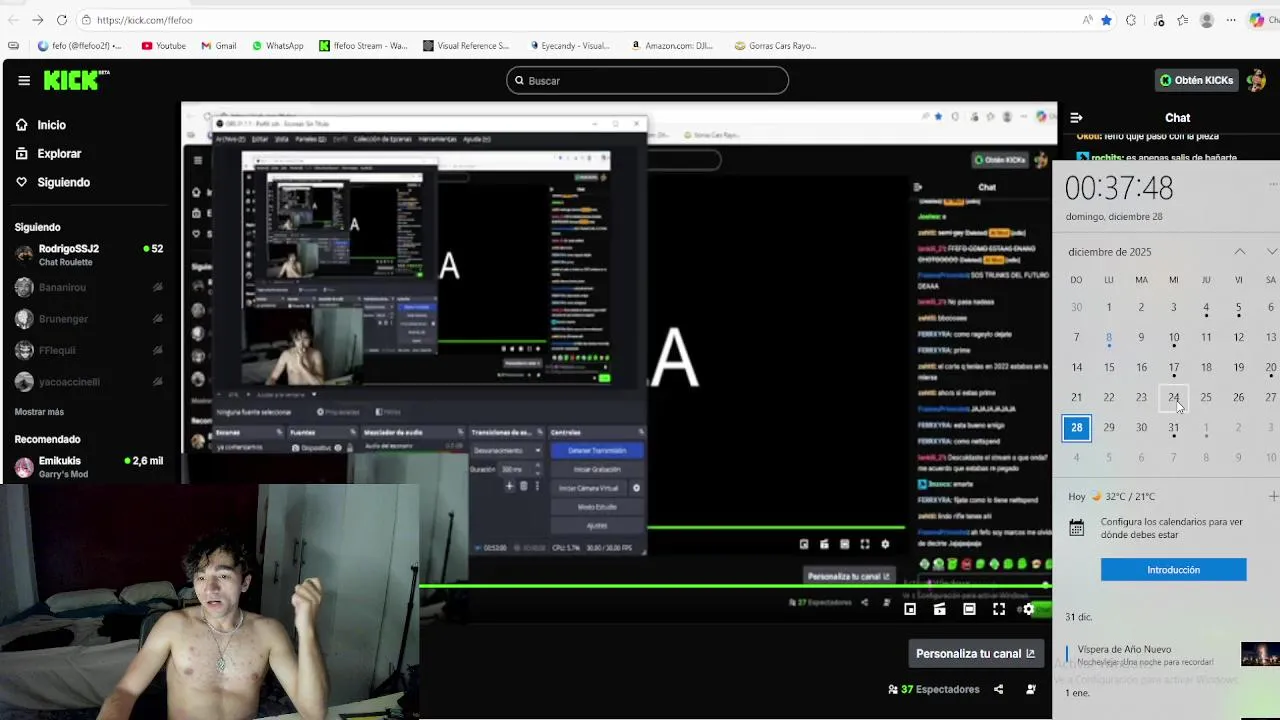This screenshot has width=1280, height=720.
Task: Click the 00:37:48 clock display
Action: pos(1118,188)
